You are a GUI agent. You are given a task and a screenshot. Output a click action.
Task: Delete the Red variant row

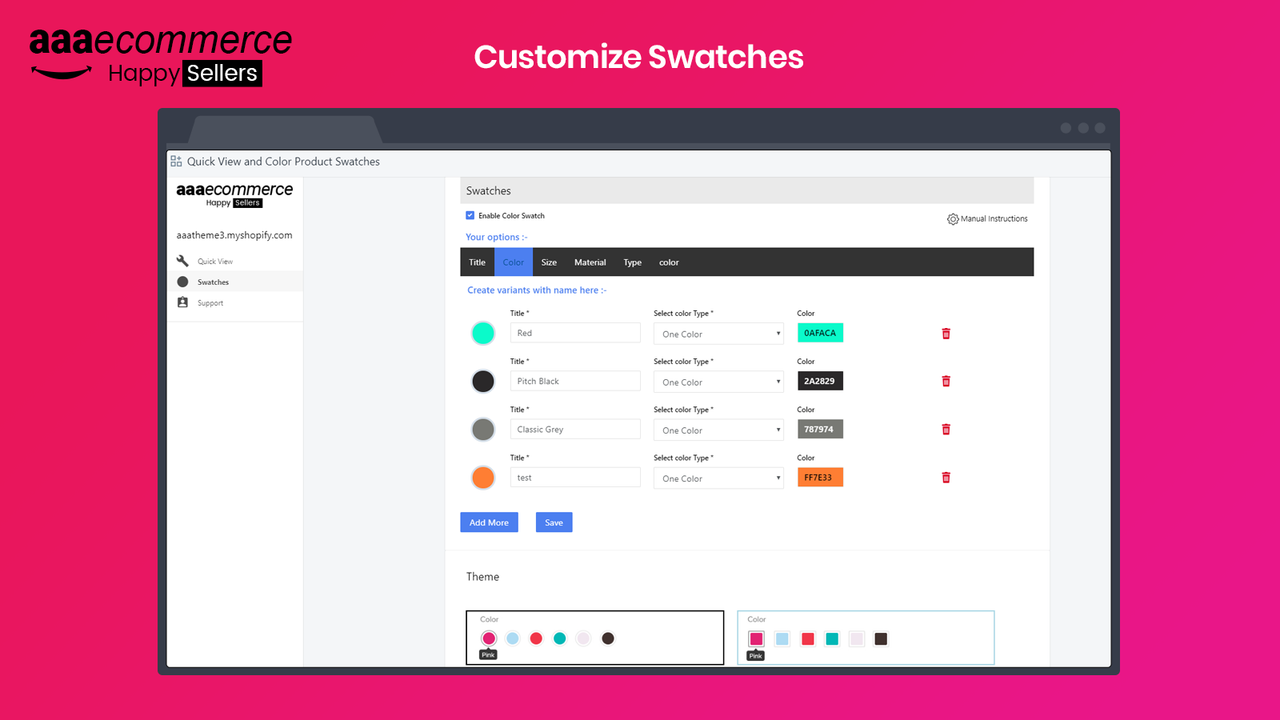(x=946, y=333)
